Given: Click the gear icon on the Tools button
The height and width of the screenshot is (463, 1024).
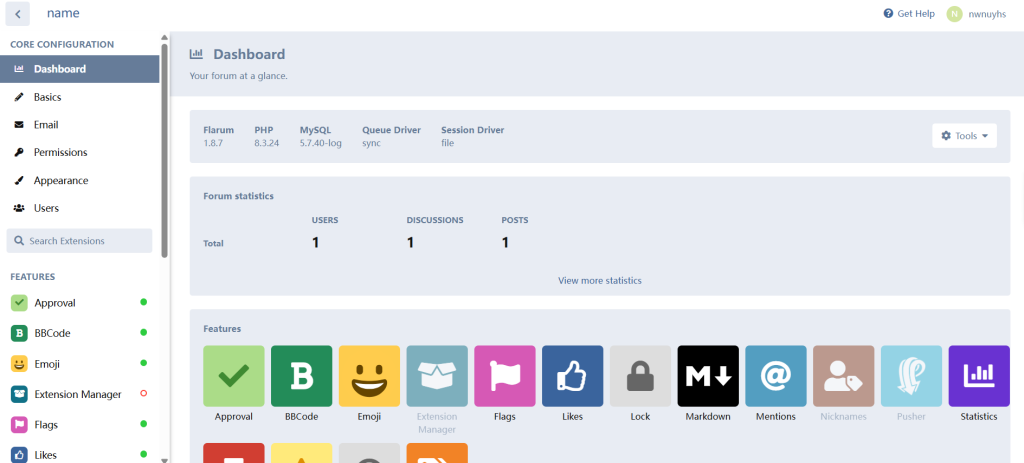Looking at the screenshot, I should pos(946,136).
